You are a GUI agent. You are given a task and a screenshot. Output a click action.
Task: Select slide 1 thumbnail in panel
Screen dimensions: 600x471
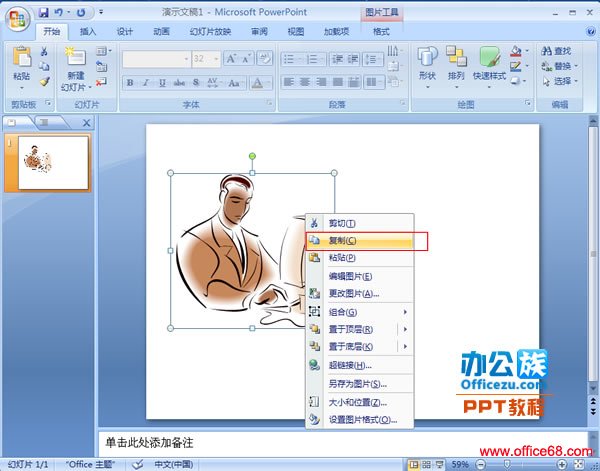53,163
